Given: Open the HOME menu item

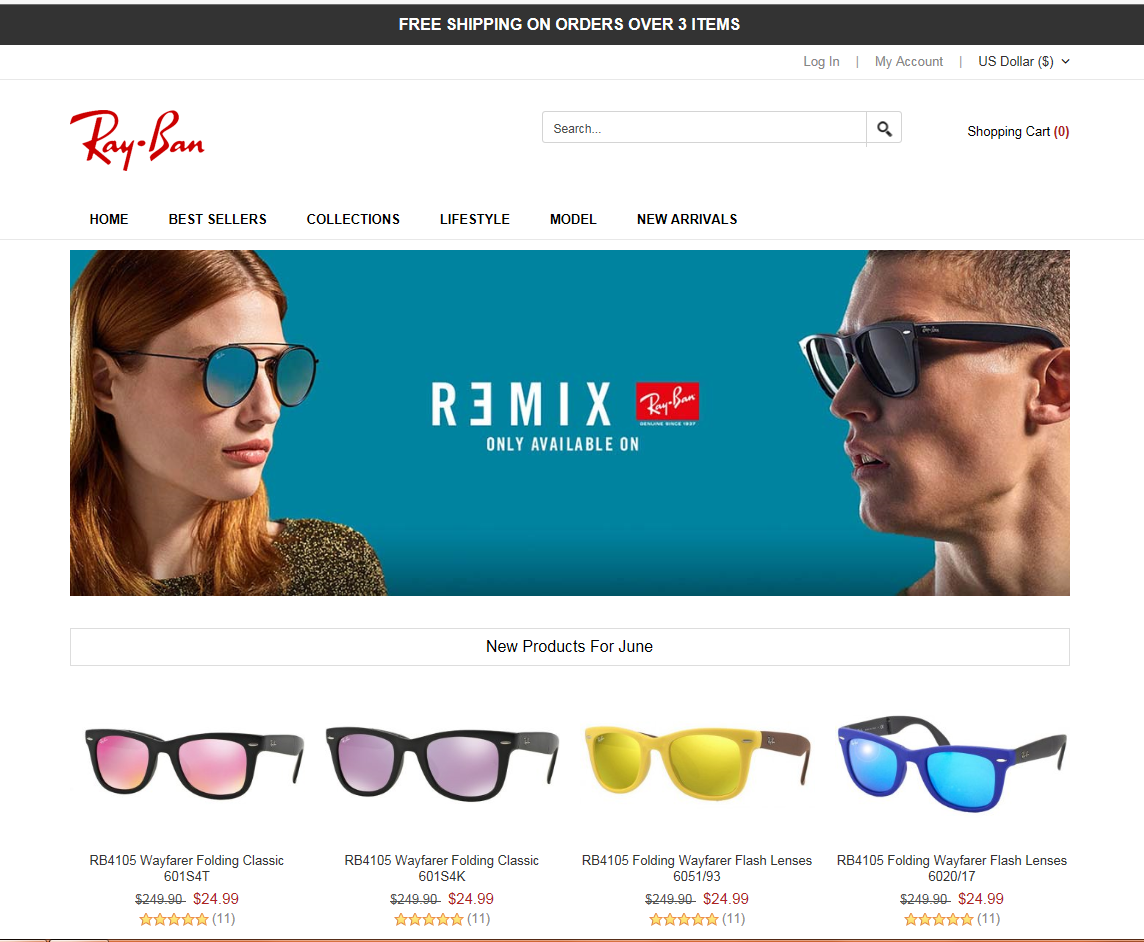Looking at the screenshot, I should (109, 219).
